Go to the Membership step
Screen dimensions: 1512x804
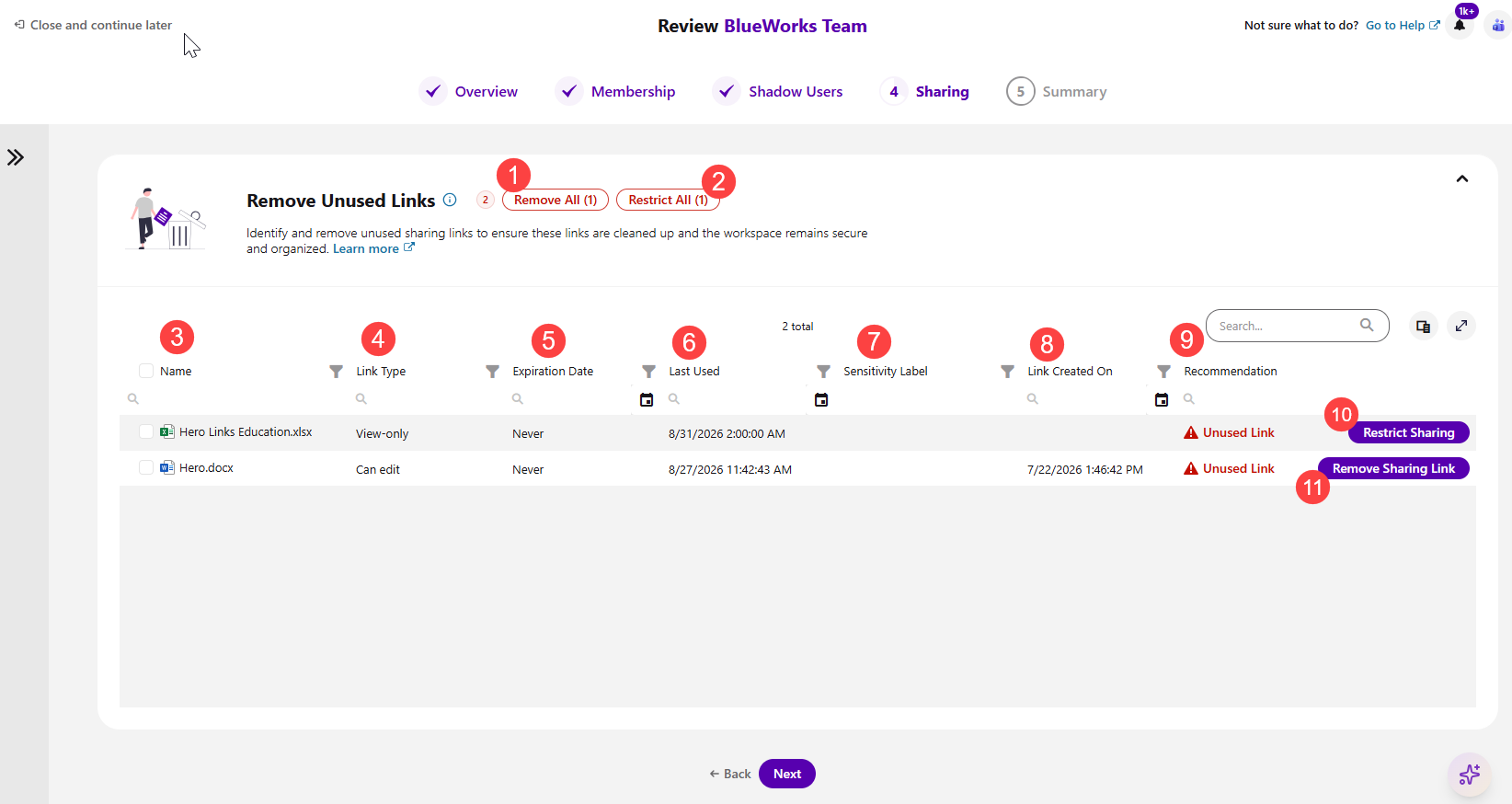pyautogui.click(x=616, y=92)
